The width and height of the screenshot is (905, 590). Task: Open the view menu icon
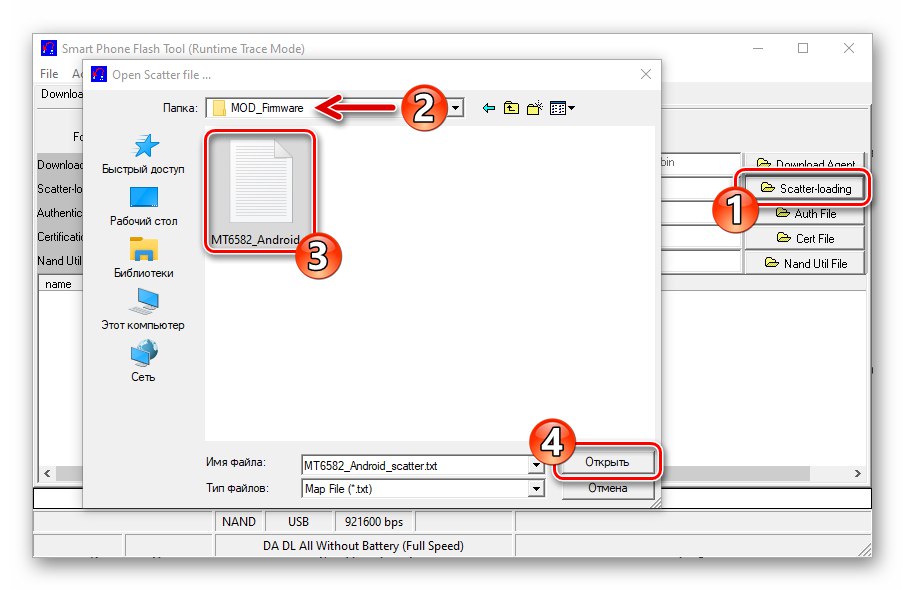(562, 108)
